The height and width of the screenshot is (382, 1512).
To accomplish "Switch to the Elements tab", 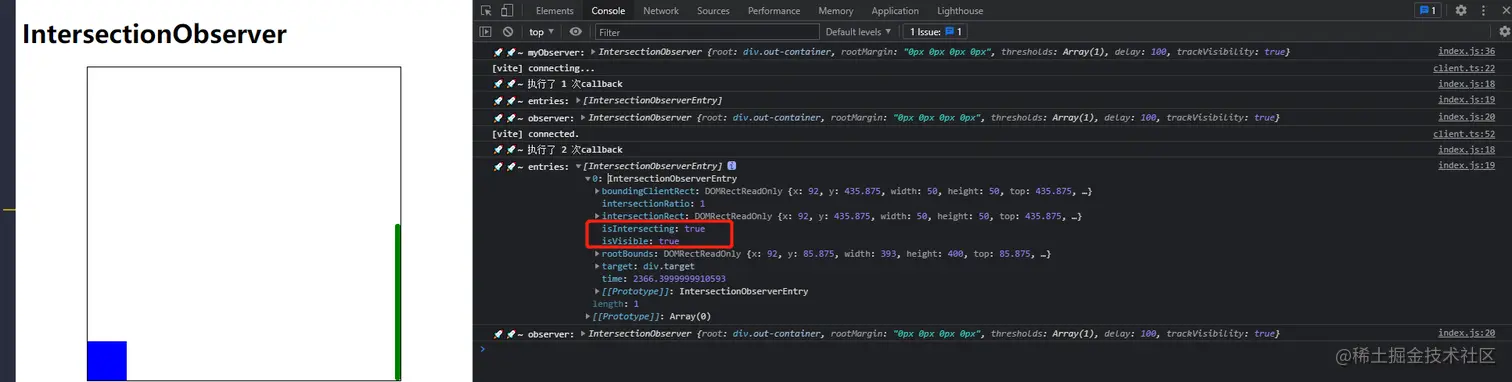I will tap(554, 11).
